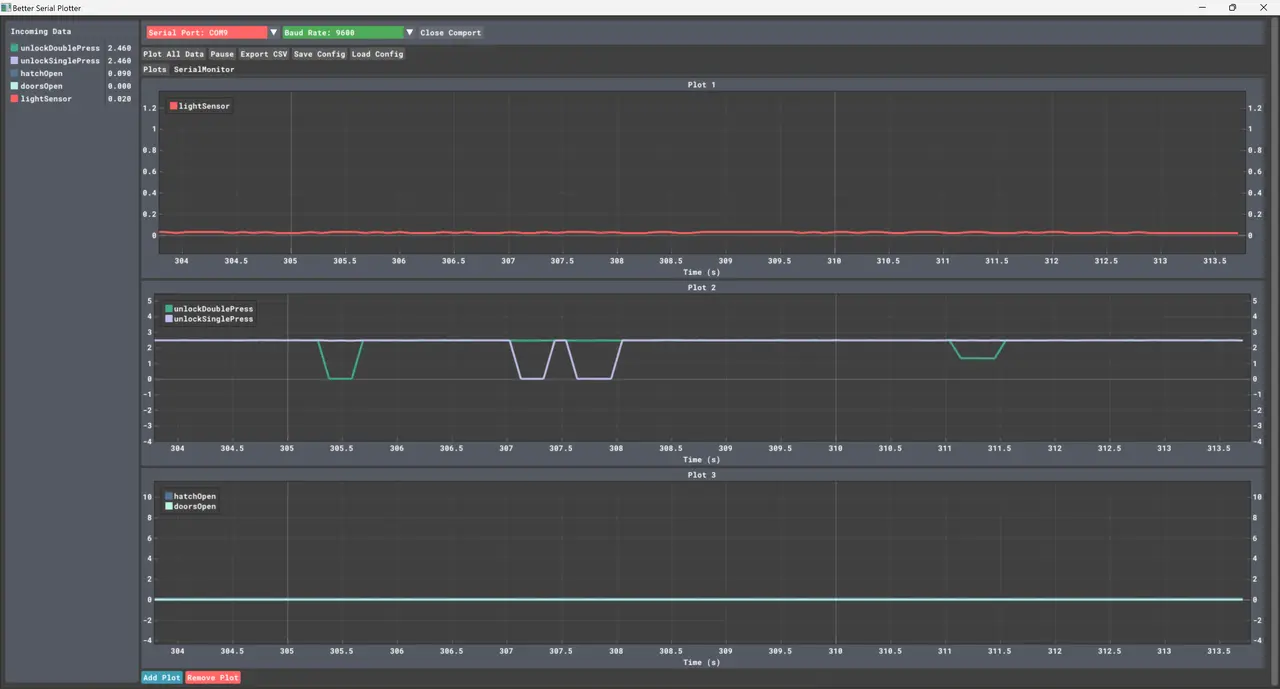Click the Better Serial Plotter app icon
This screenshot has width=1280, height=689.
coord(7,7)
